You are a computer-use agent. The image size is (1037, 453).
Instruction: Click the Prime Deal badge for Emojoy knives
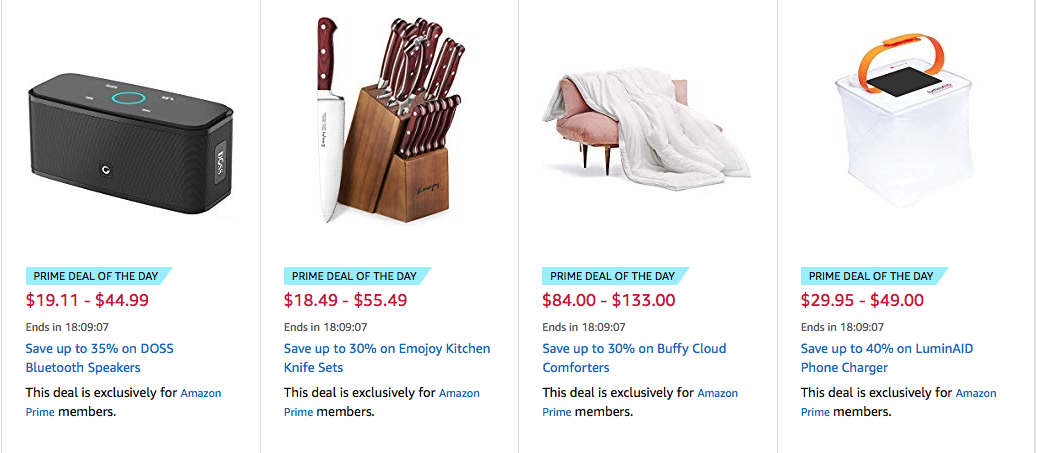click(x=357, y=276)
